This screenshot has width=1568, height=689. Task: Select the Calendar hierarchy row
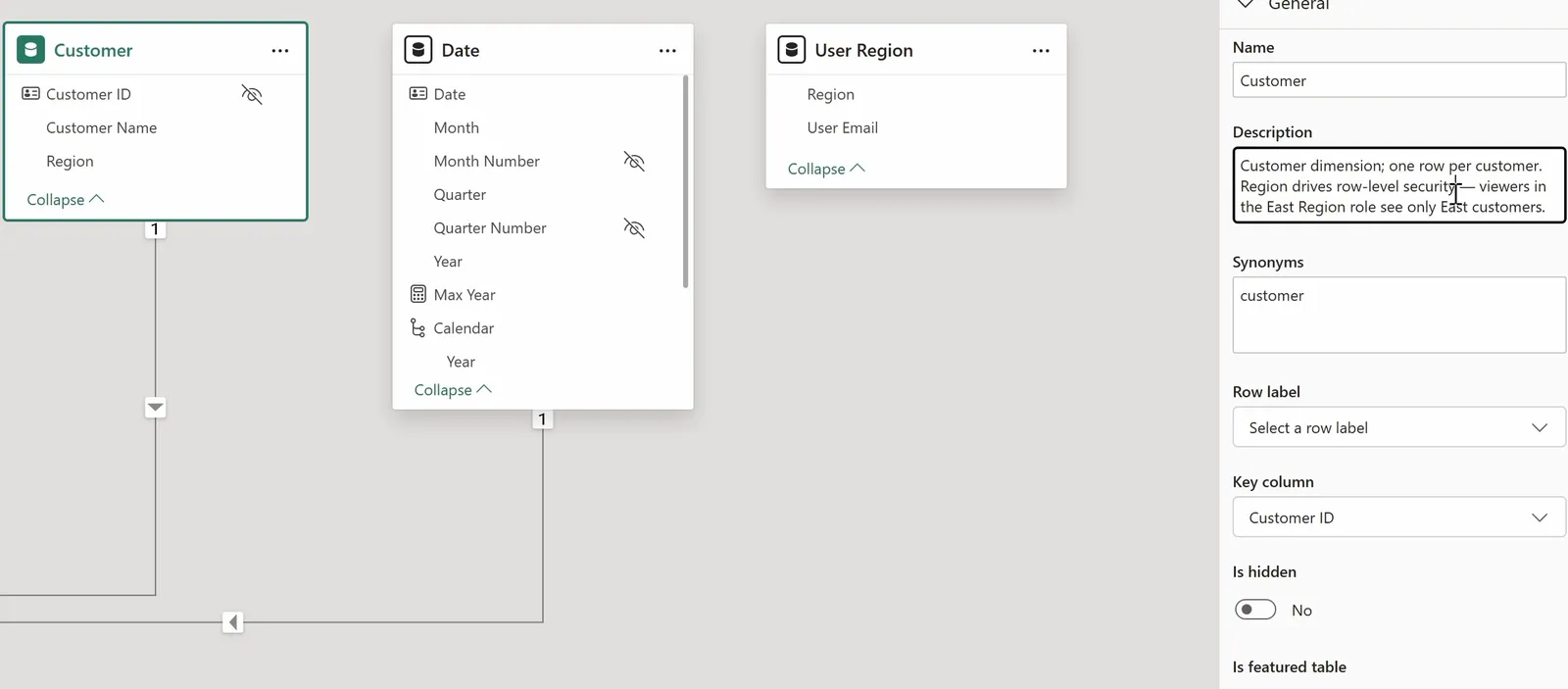coord(464,327)
